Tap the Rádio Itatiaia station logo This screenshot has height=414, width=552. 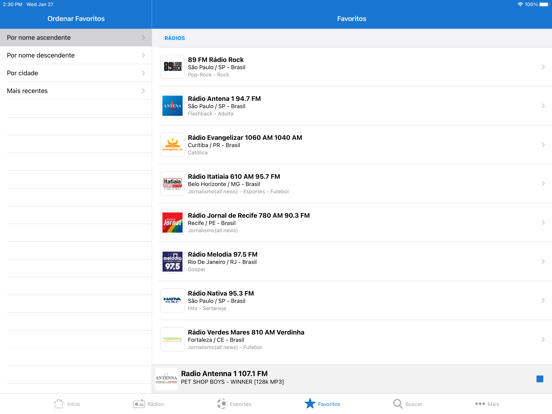[172, 183]
